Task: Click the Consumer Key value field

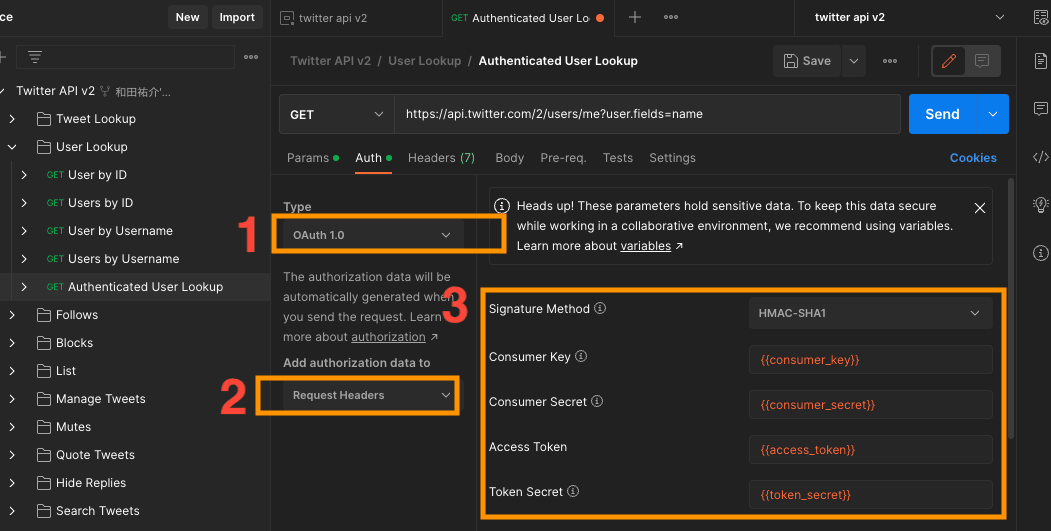Action: click(870, 360)
